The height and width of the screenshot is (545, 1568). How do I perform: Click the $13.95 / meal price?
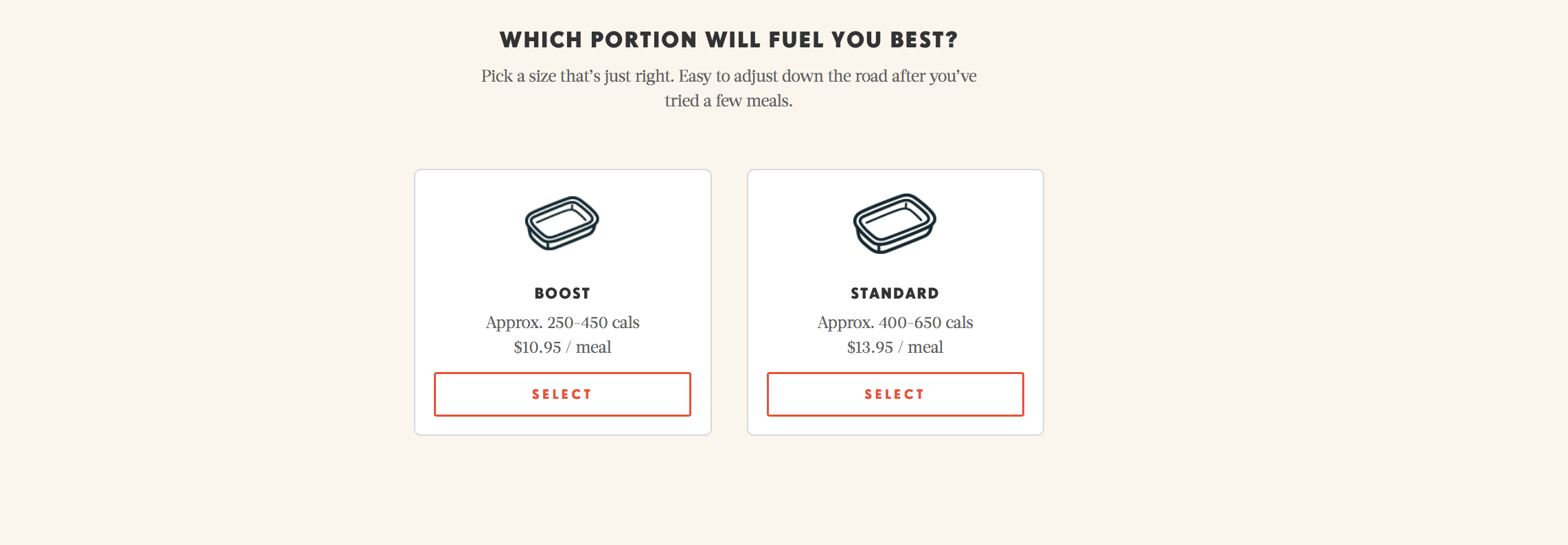[895, 347]
